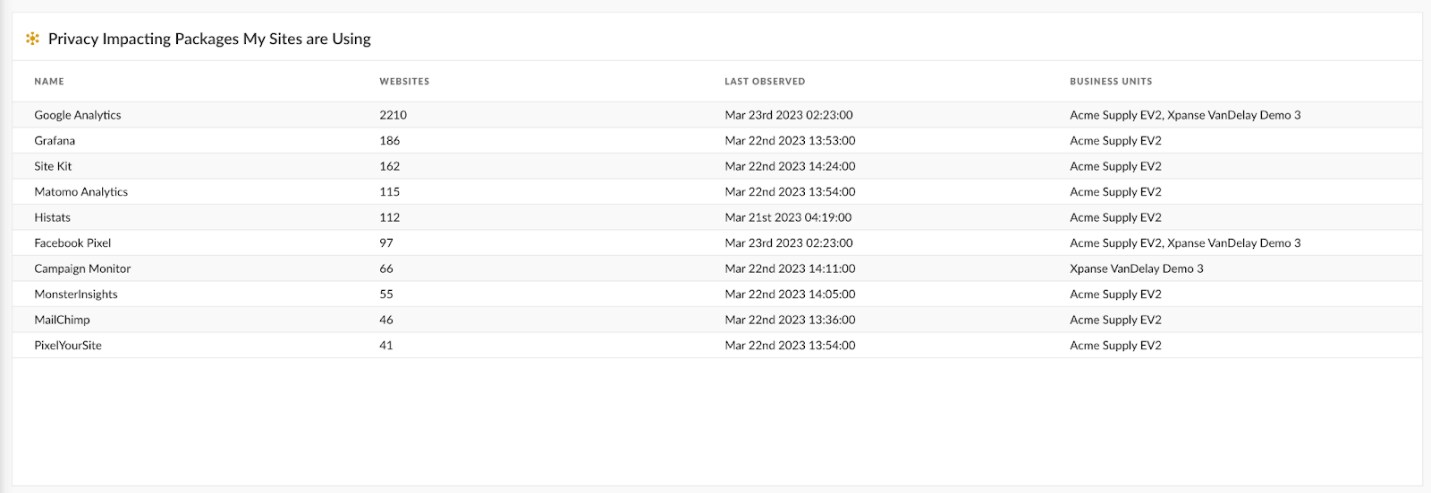
Task: Click Site Kit row business unit cell
Action: click(x=1115, y=167)
